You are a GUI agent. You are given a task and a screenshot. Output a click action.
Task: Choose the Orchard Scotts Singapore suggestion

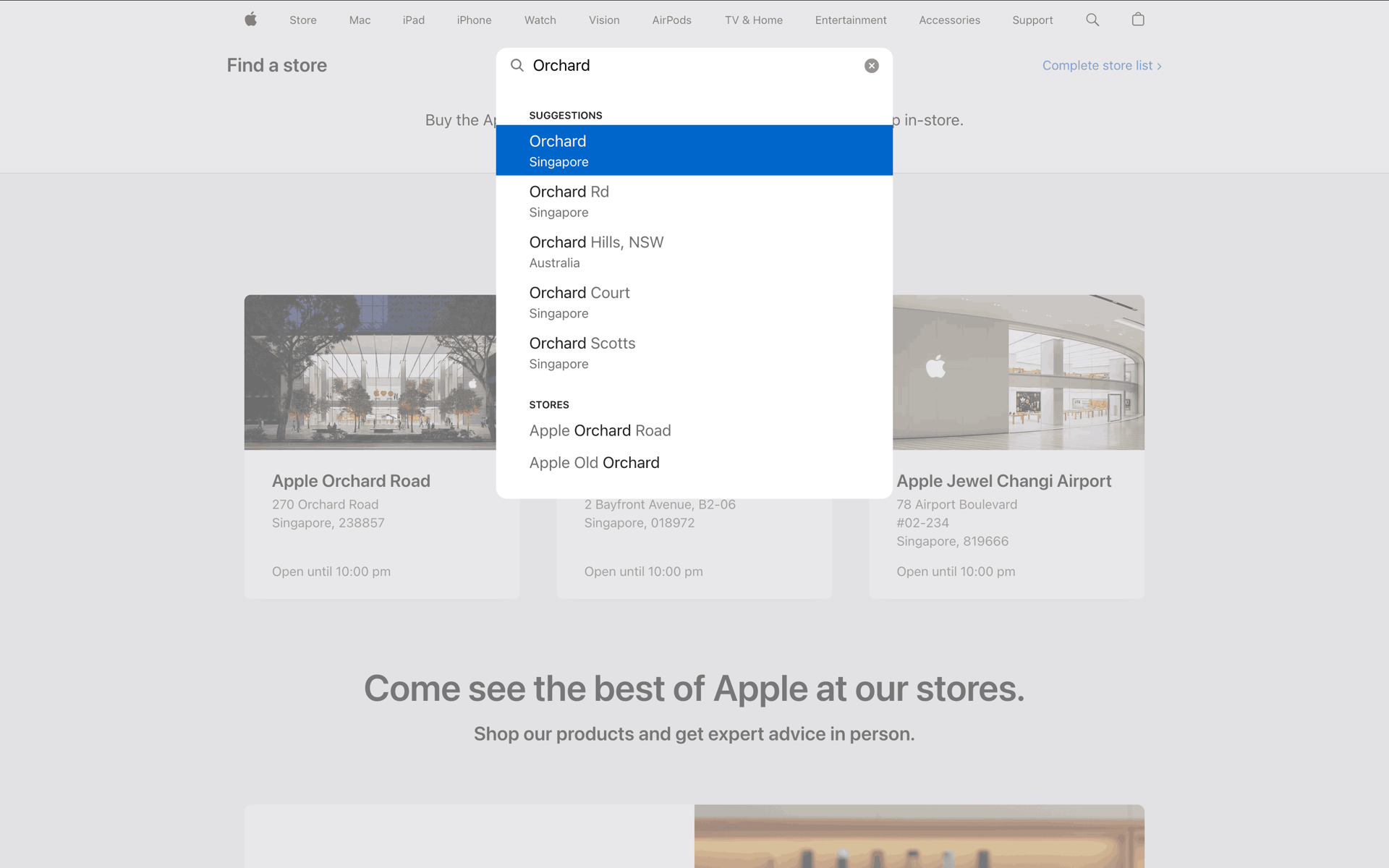click(x=694, y=353)
